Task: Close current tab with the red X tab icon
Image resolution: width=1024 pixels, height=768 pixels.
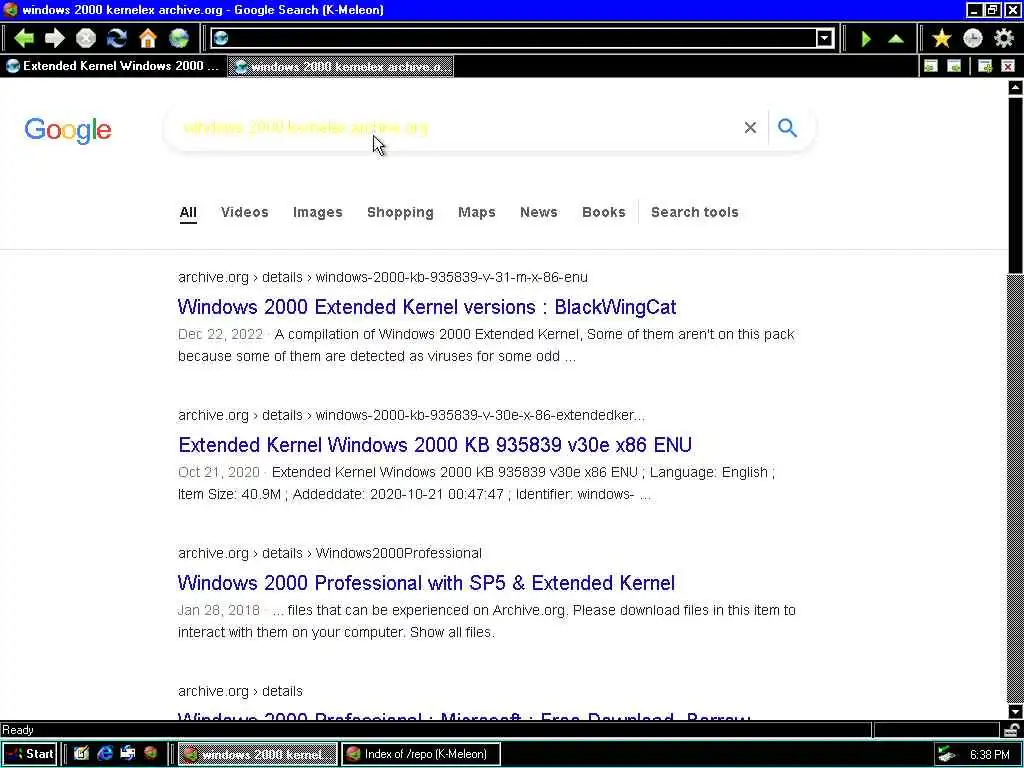Action: (1008, 66)
